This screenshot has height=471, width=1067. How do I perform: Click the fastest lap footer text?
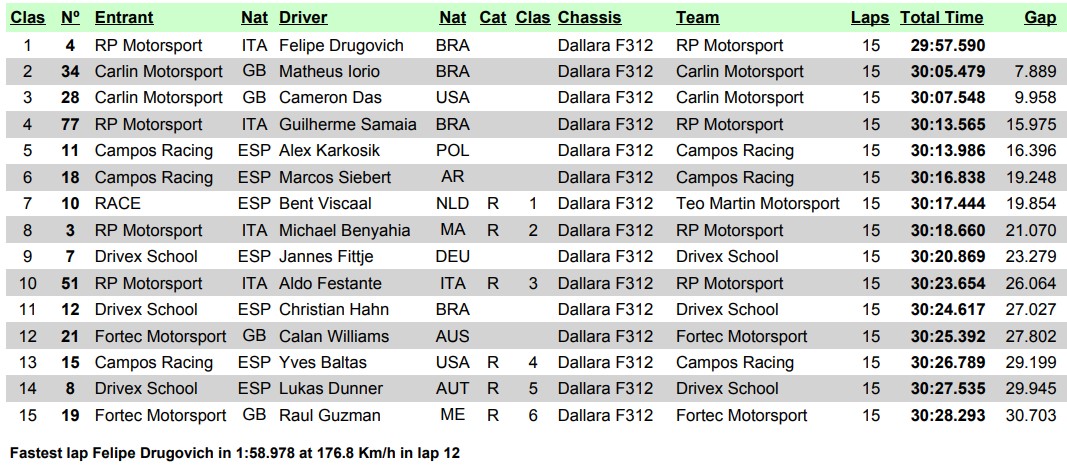(x=235, y=453)
